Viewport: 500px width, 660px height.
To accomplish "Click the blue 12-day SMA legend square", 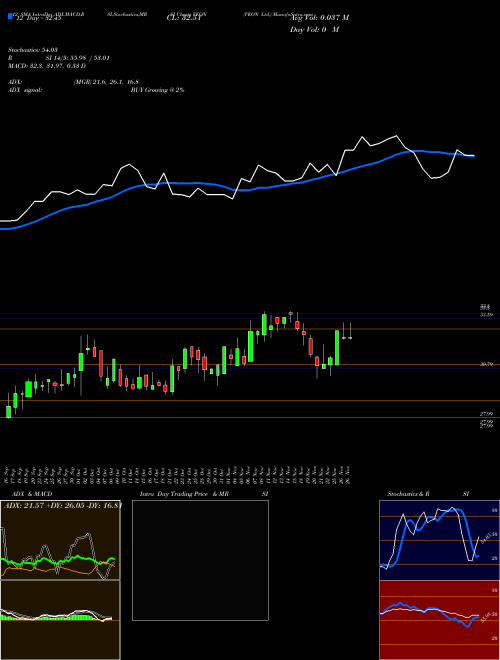I will click(x=10, y=16).
